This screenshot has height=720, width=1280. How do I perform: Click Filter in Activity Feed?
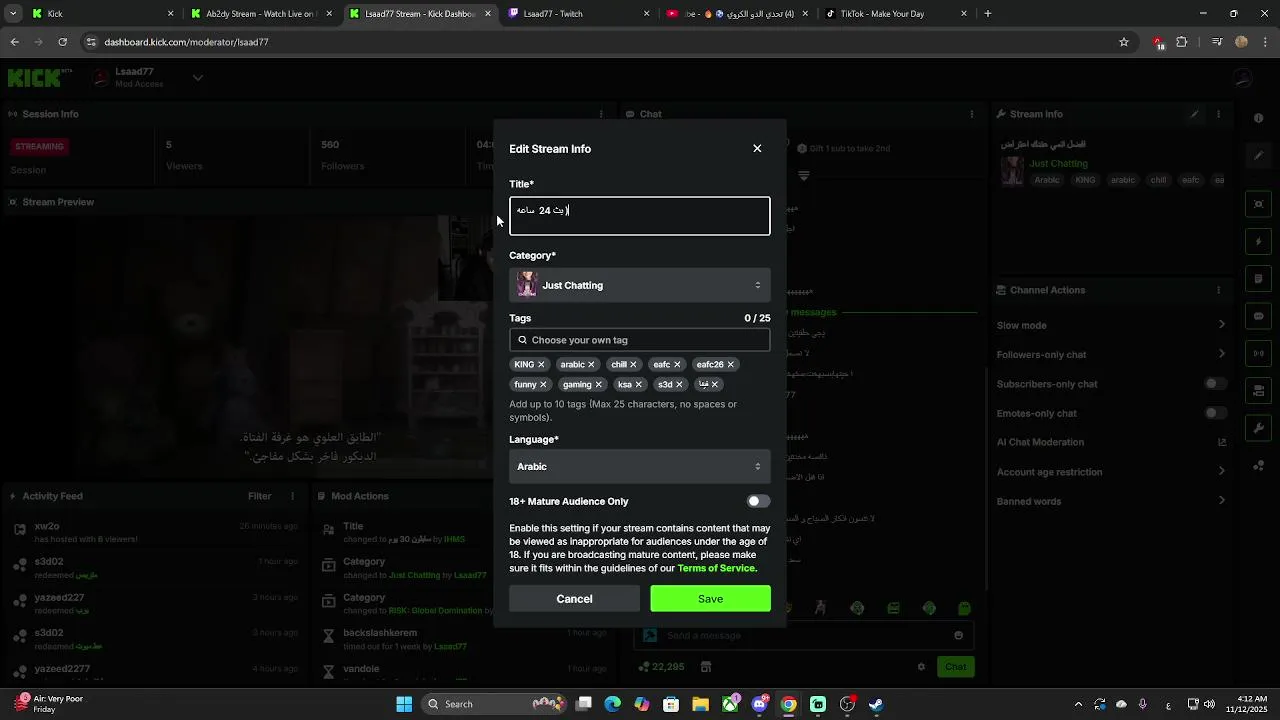pyautogui.click(x=260, y=496)
